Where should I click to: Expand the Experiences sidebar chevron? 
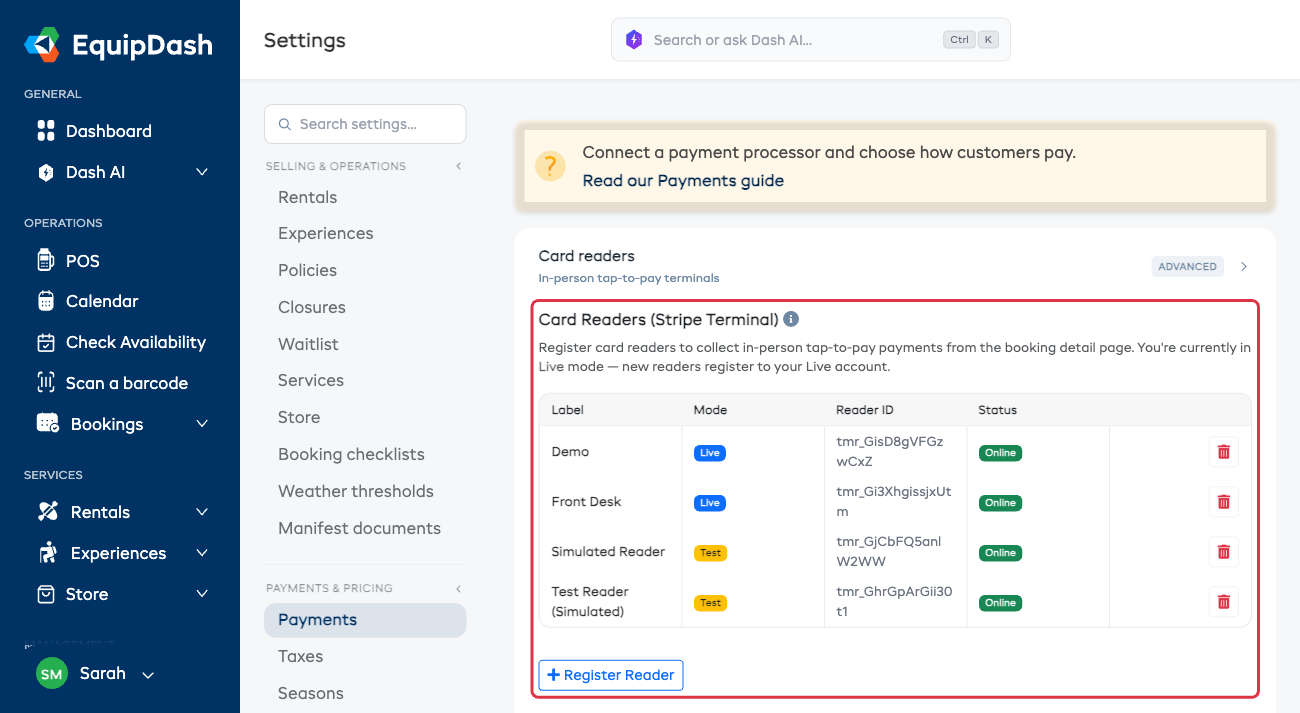tap(202, 553)
